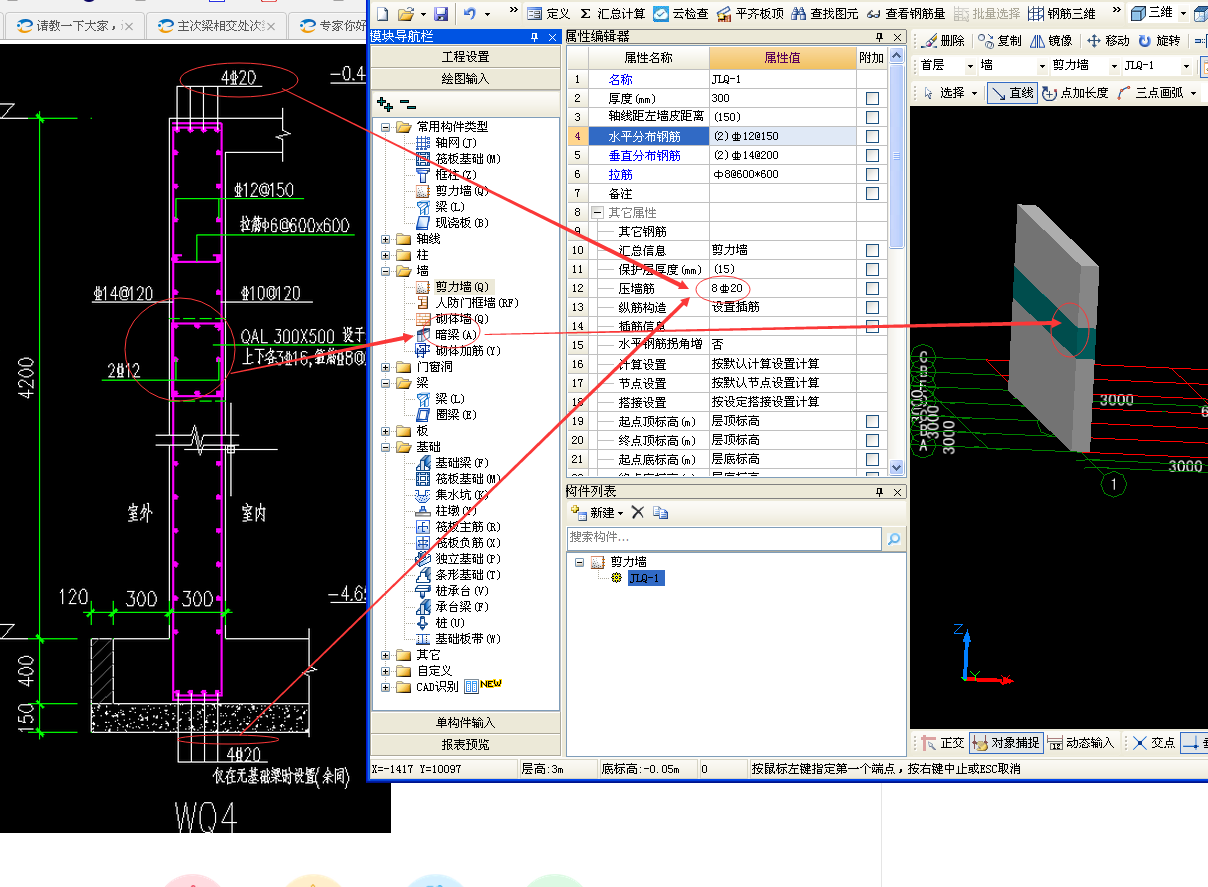1208x887 pixels.
Task: Select the 直线 line drawing tool
Action: [1012, 92]
